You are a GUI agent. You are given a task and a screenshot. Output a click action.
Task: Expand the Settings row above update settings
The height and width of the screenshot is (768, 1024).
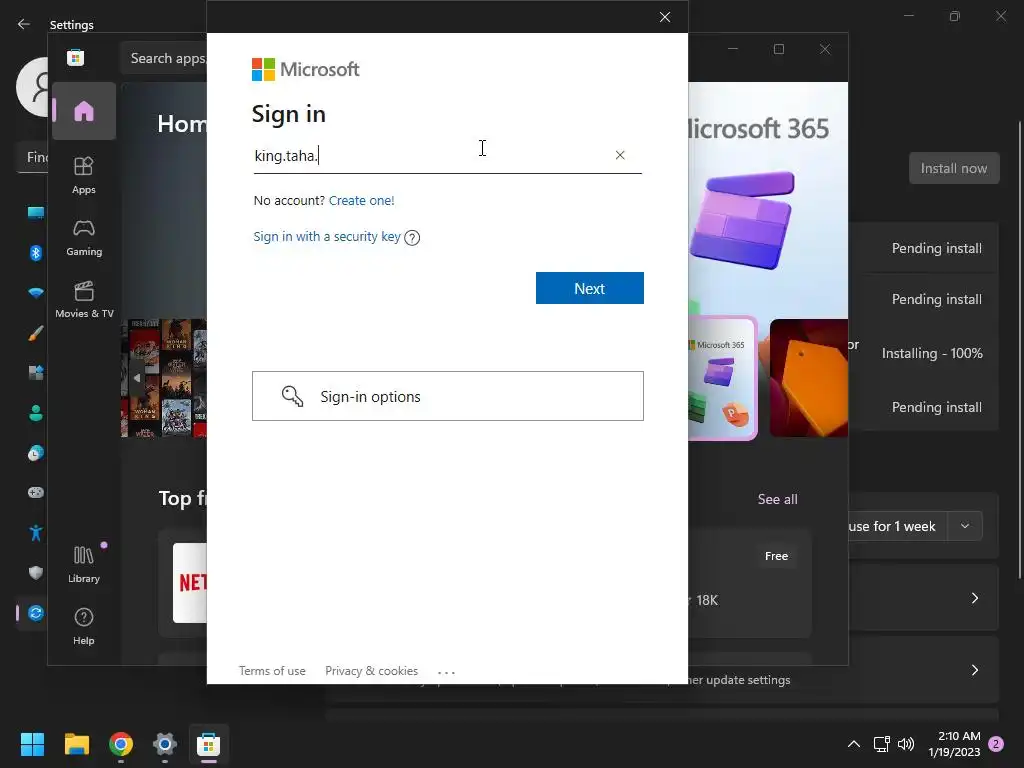pos(974,598)
